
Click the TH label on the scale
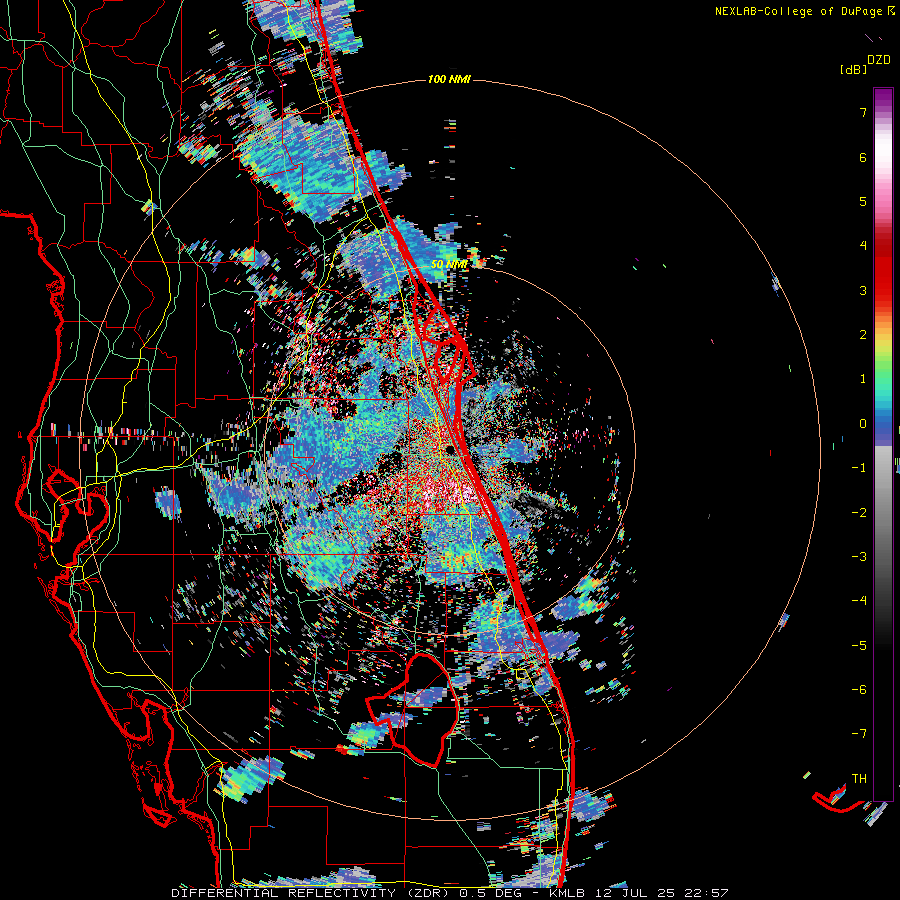859,779
